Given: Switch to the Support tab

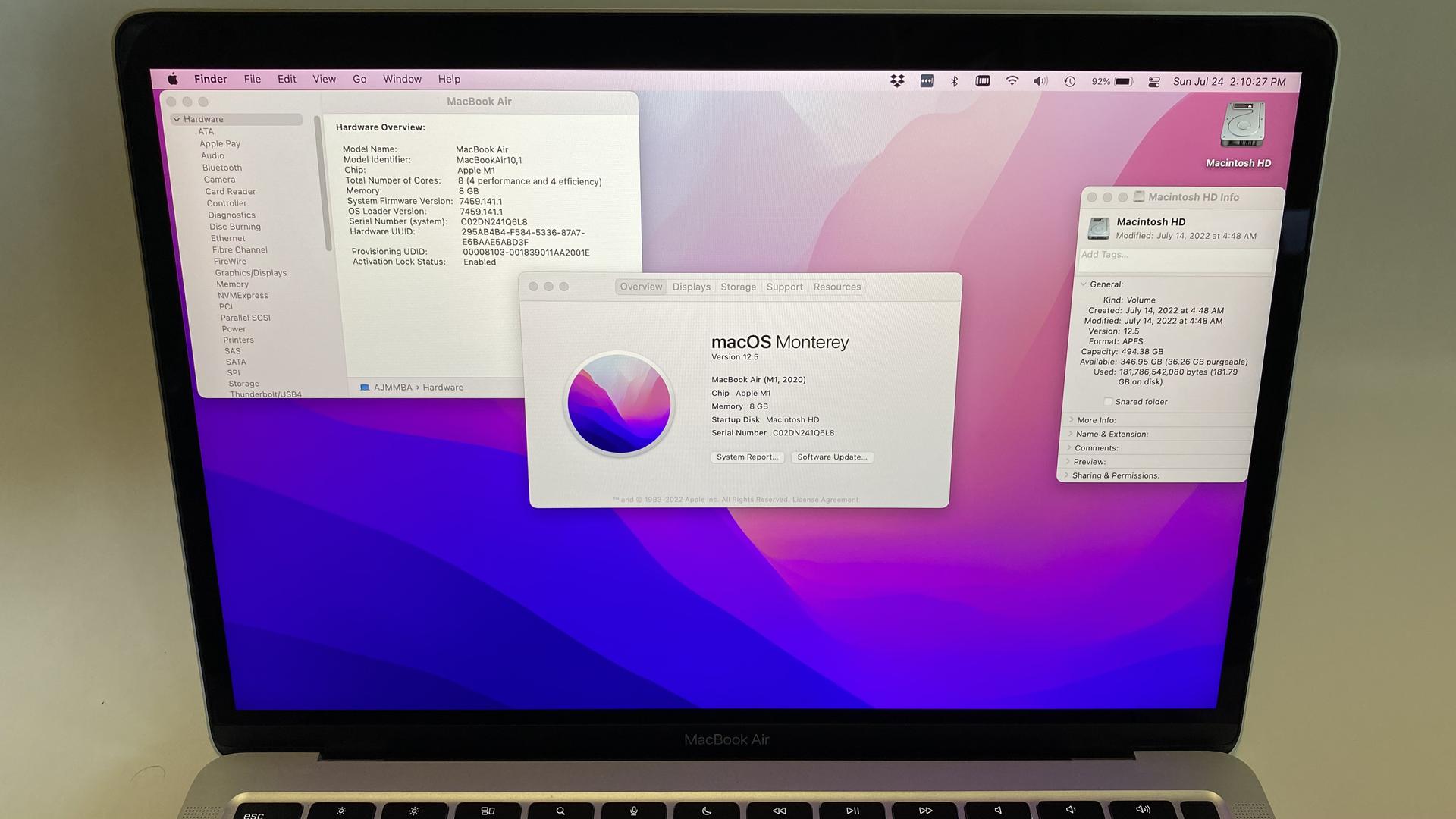Looking at the screenshot, I should [784, 287].
